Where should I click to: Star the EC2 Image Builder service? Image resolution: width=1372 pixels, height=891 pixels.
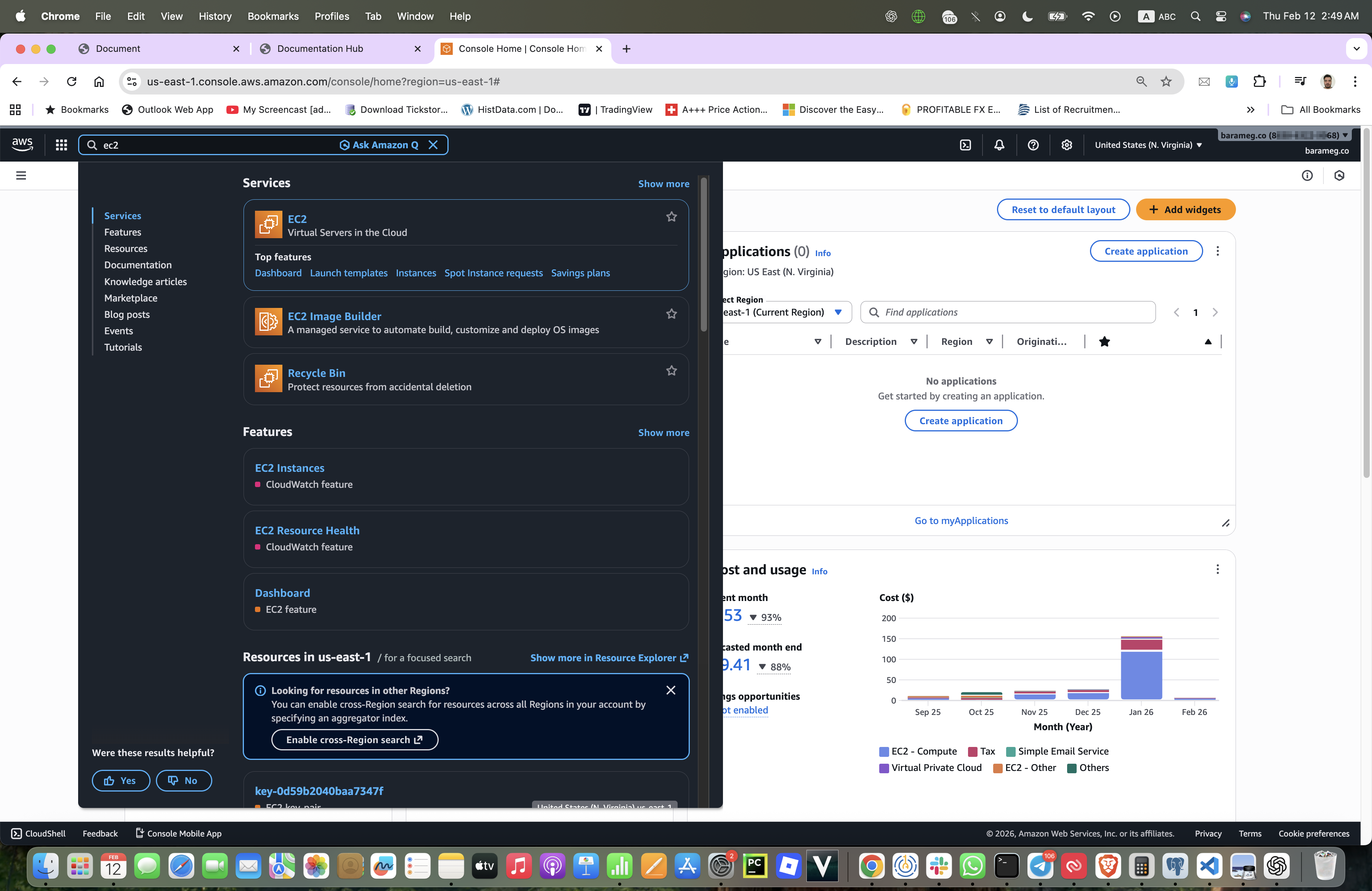pos(671,314)
